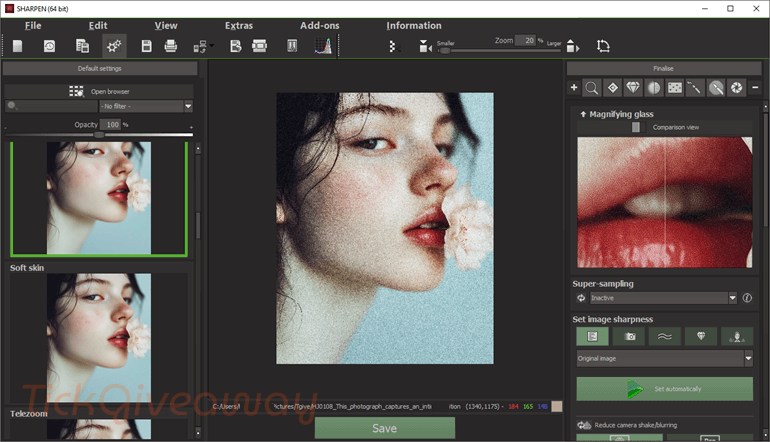Select the camera sharpness mode button
The image size is (770, 442).
point(629,336)
